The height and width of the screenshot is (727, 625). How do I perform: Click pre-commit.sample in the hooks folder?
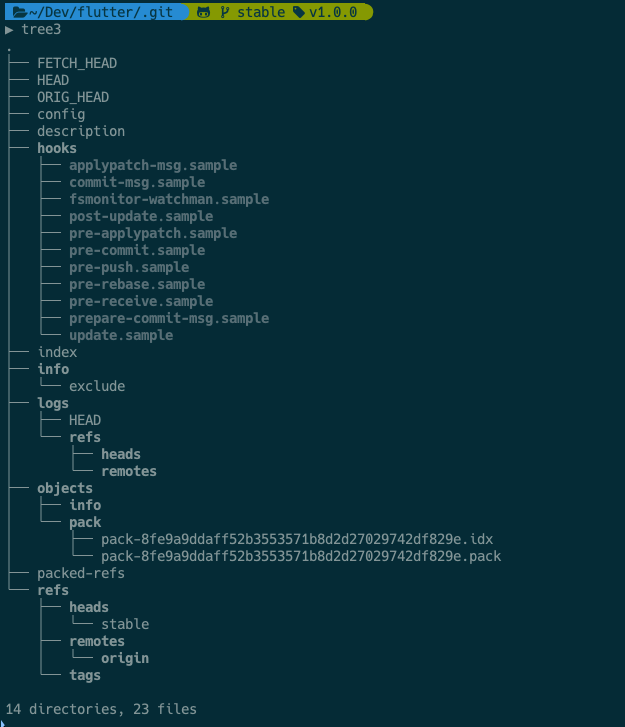137,250
